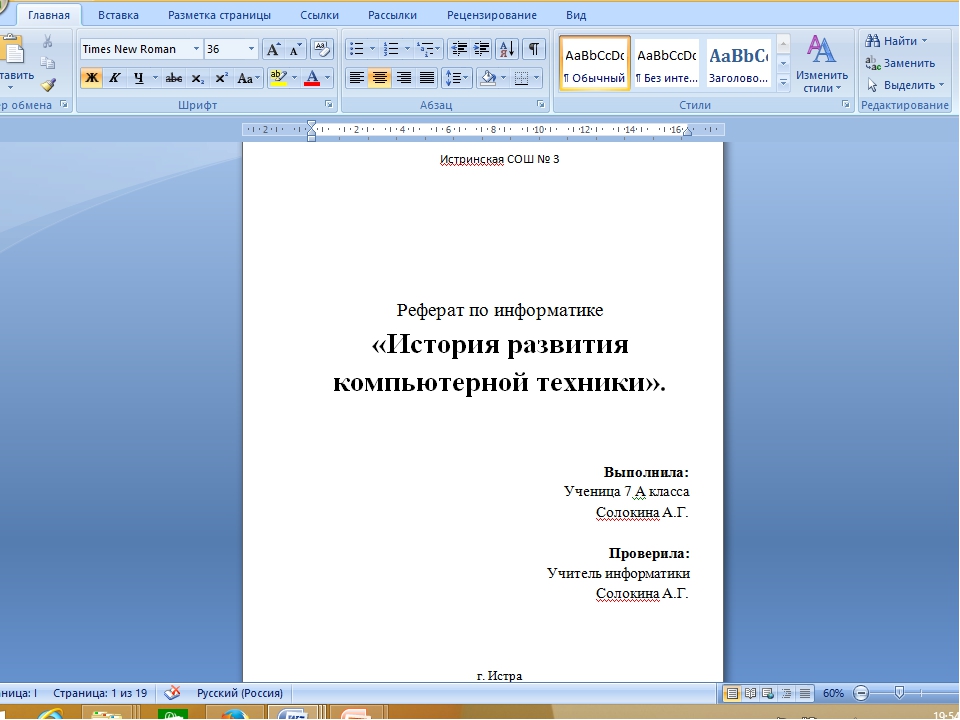This screenshot has height=720, width=960.
Task: Select the Без интервала style thumbnail
Action: point(667,63)
